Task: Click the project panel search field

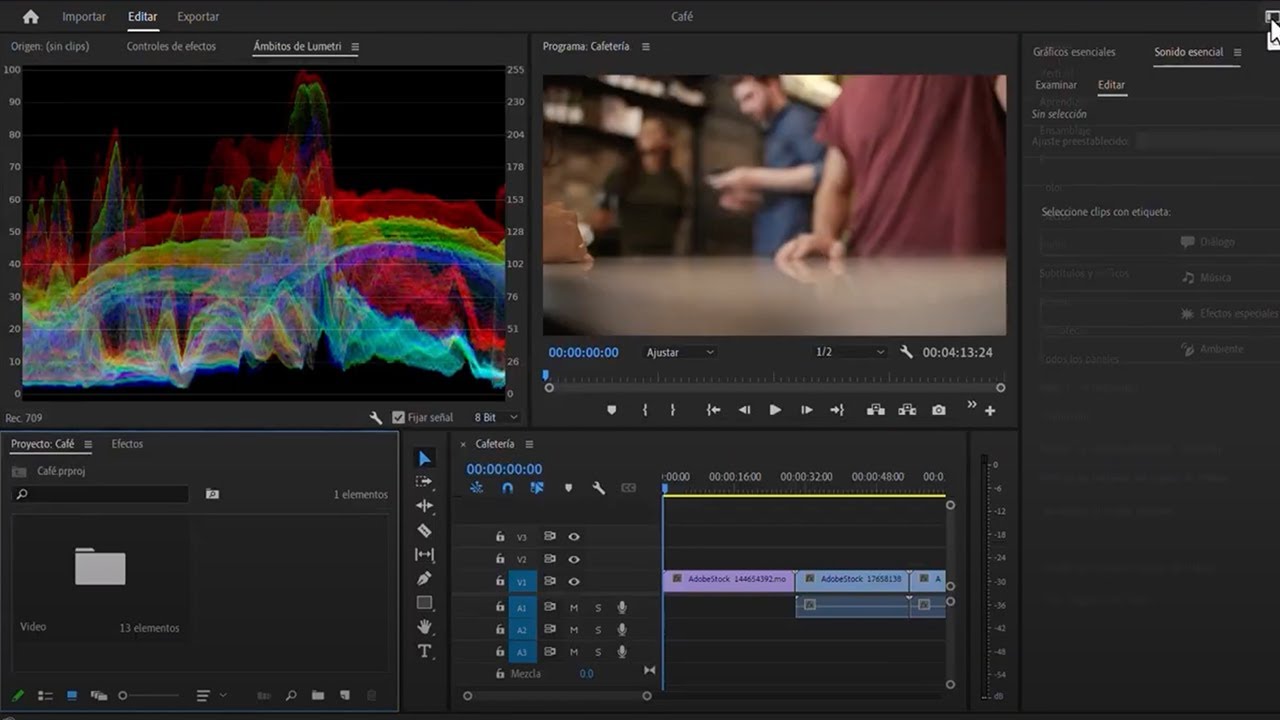Action: [x=101, y=494]
